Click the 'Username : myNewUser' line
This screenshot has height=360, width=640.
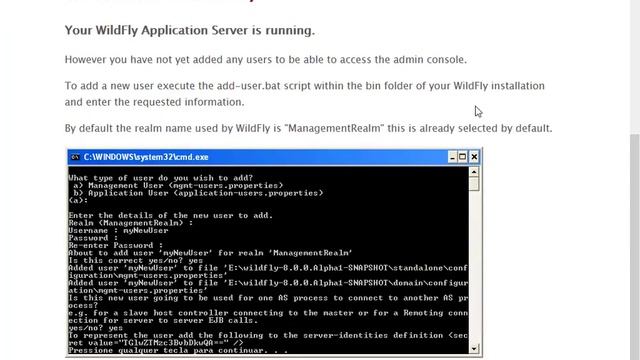point(118,231)
